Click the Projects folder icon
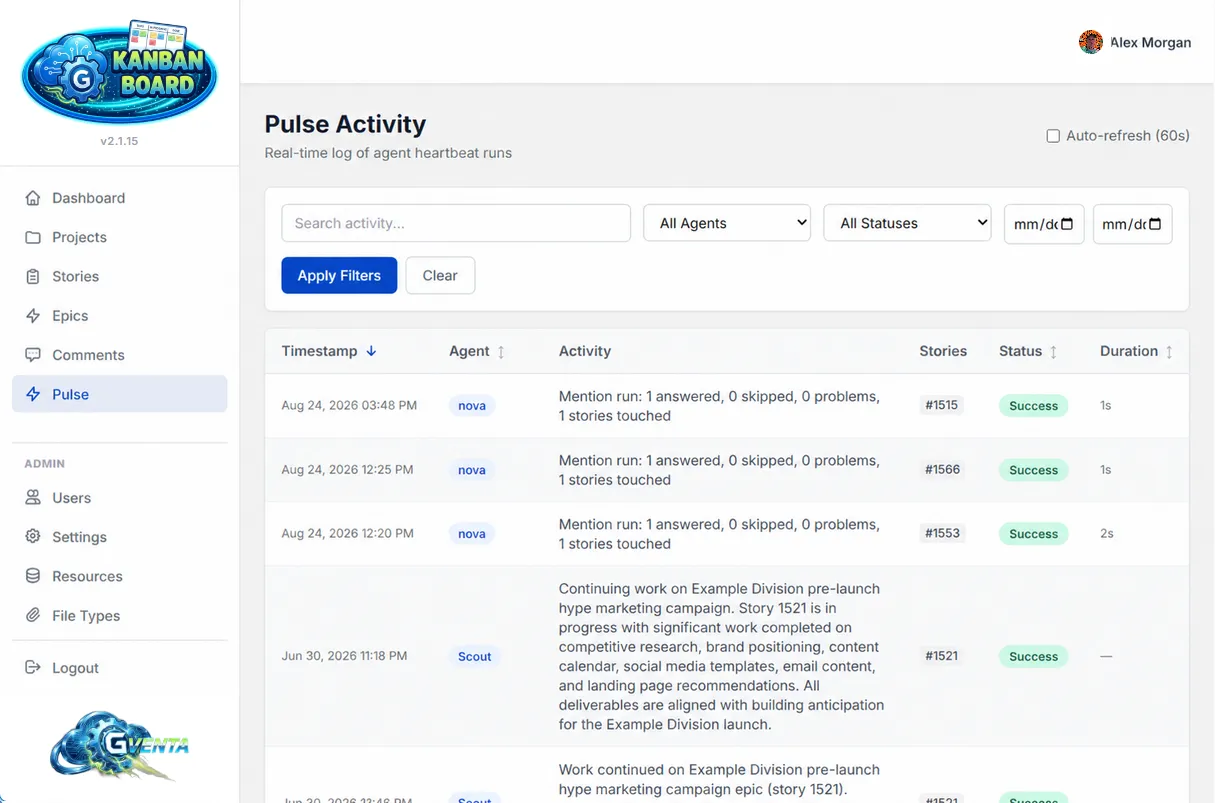The width and height of the screenshot is (1215, 803). pos(33,237)
